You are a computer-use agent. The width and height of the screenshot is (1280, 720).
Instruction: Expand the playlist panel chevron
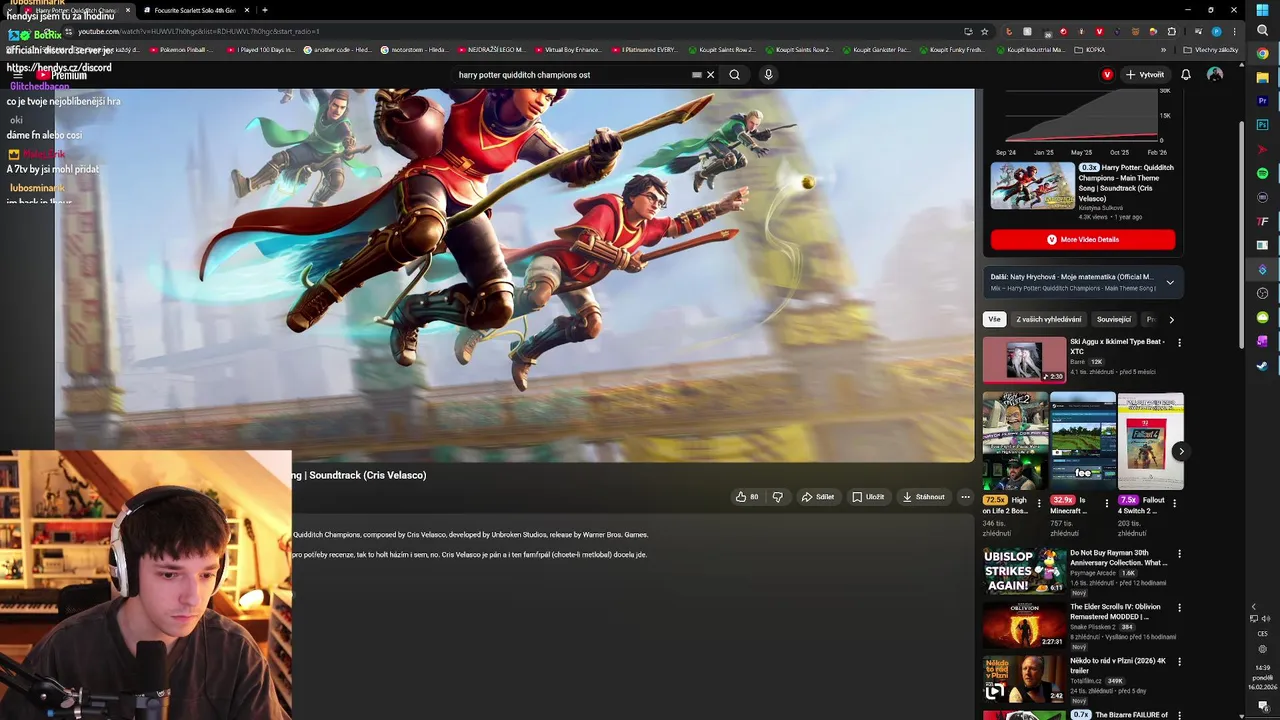1170,283
